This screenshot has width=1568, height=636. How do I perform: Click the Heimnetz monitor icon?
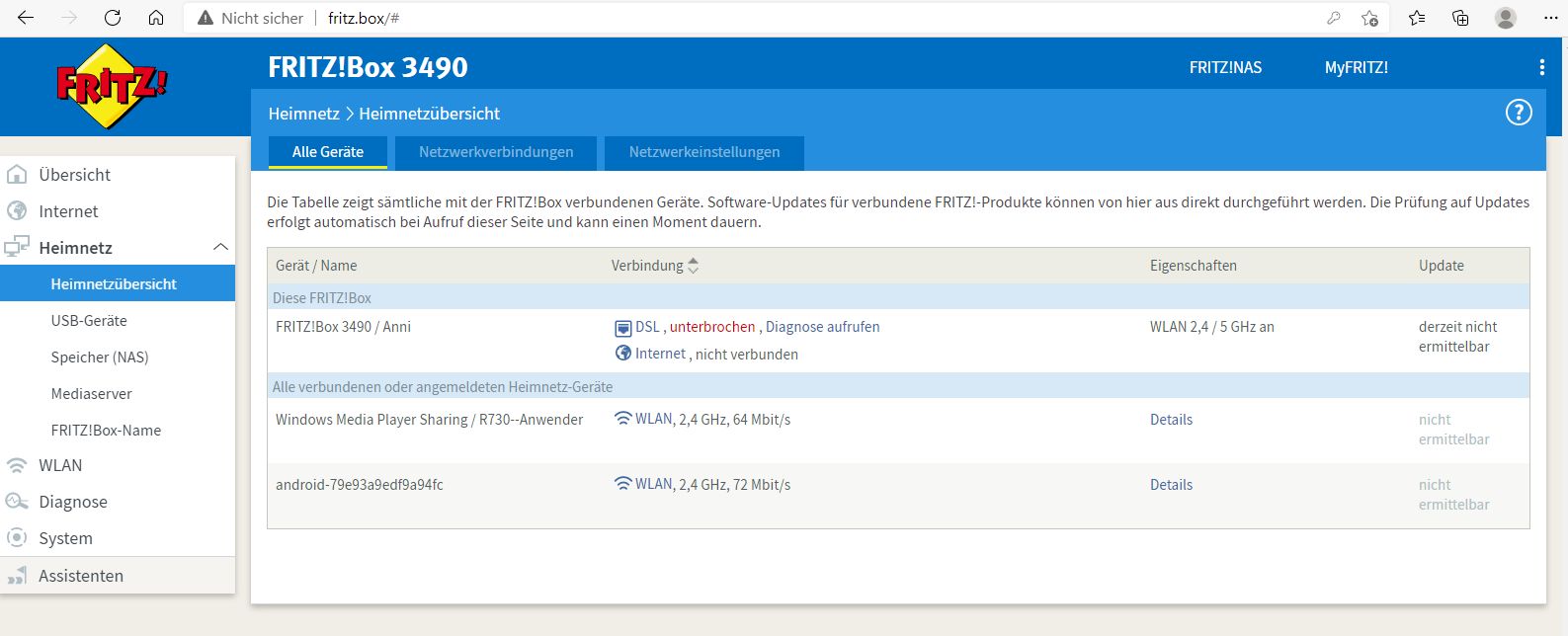(17, 247)
